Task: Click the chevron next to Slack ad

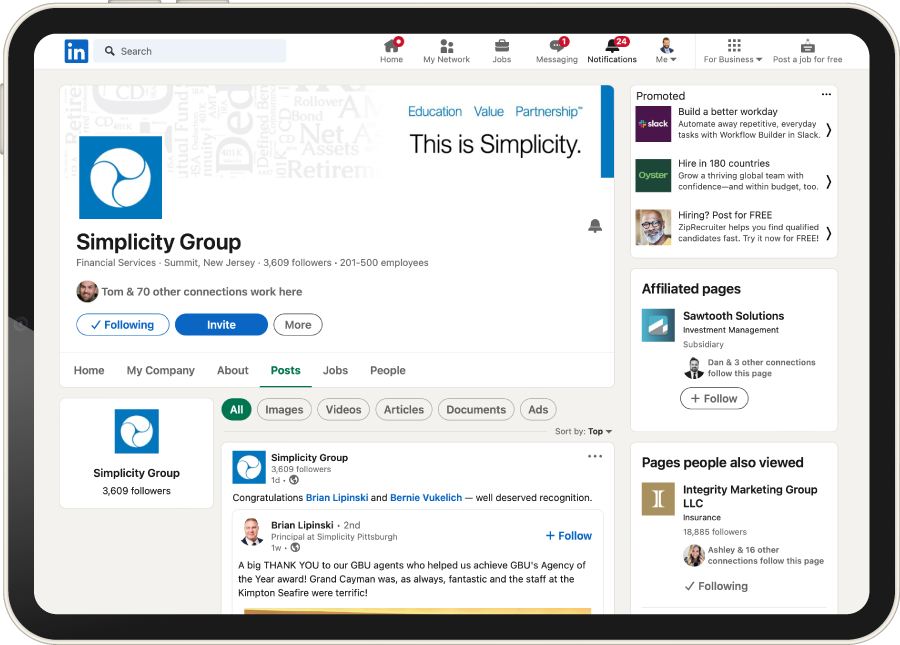Action: coord(829,130)
